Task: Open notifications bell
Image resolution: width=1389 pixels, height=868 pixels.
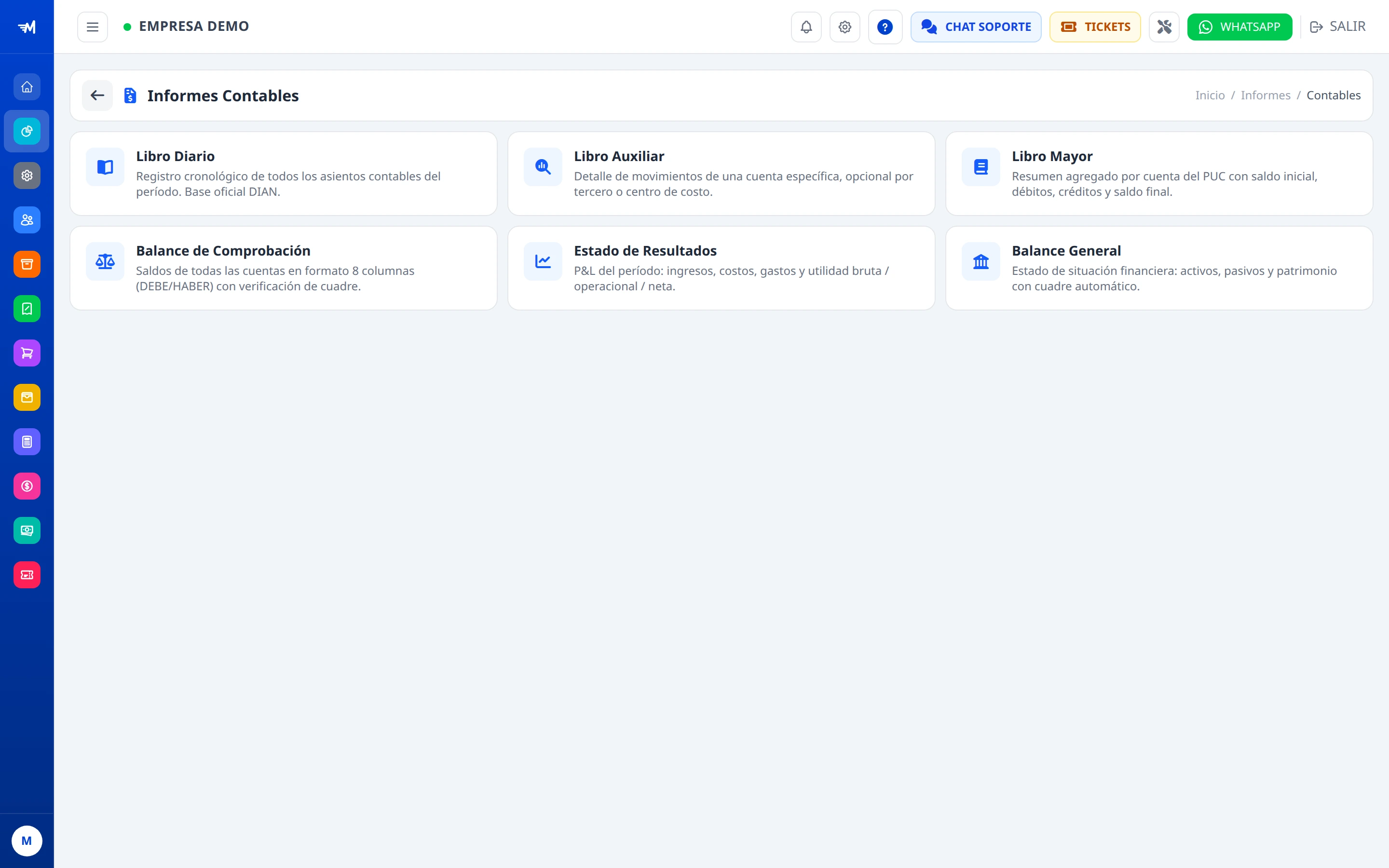Action: [806, 27]
